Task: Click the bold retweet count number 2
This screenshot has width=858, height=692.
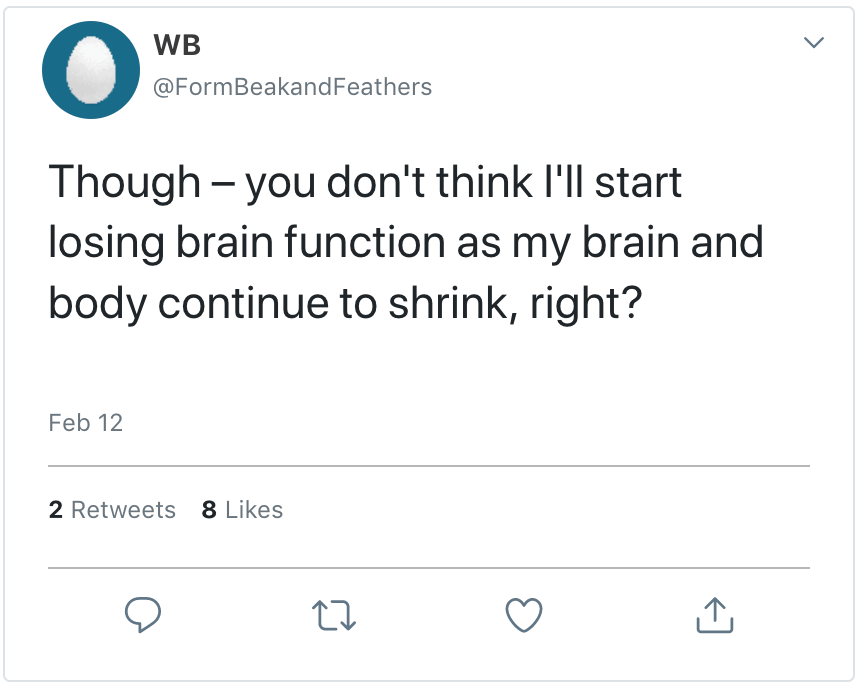Action: [x=55, y=510]
